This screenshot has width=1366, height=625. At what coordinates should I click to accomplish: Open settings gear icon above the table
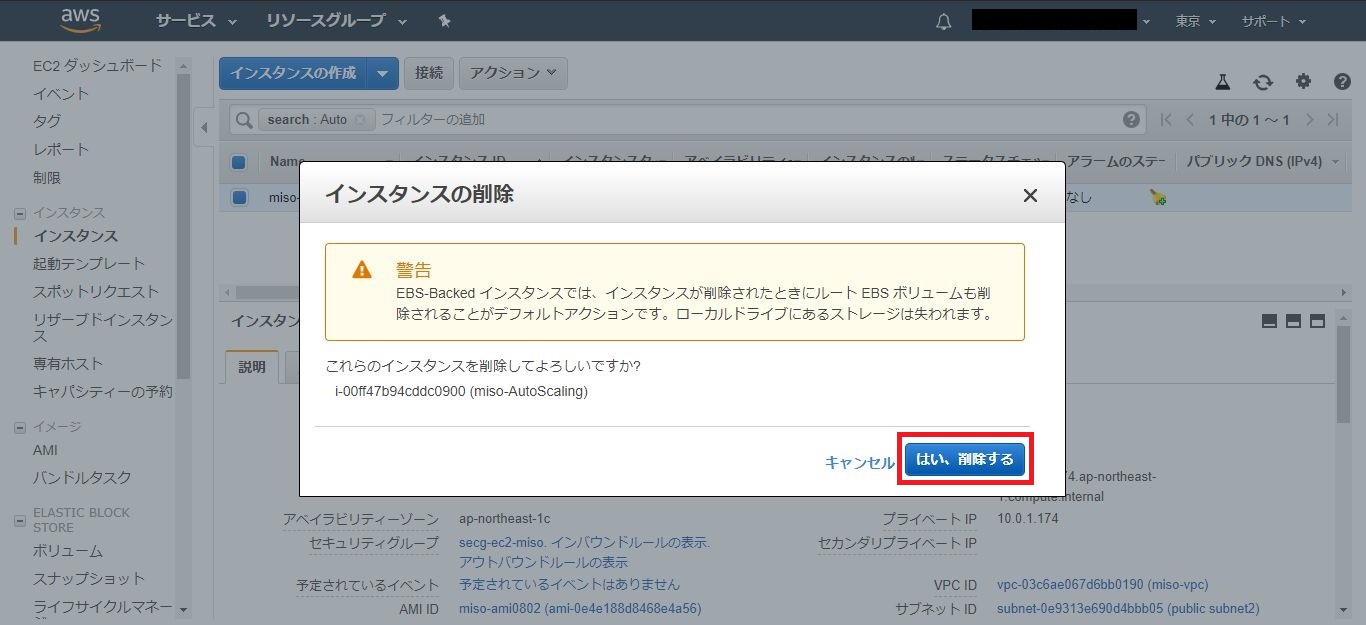point(1303,82)
